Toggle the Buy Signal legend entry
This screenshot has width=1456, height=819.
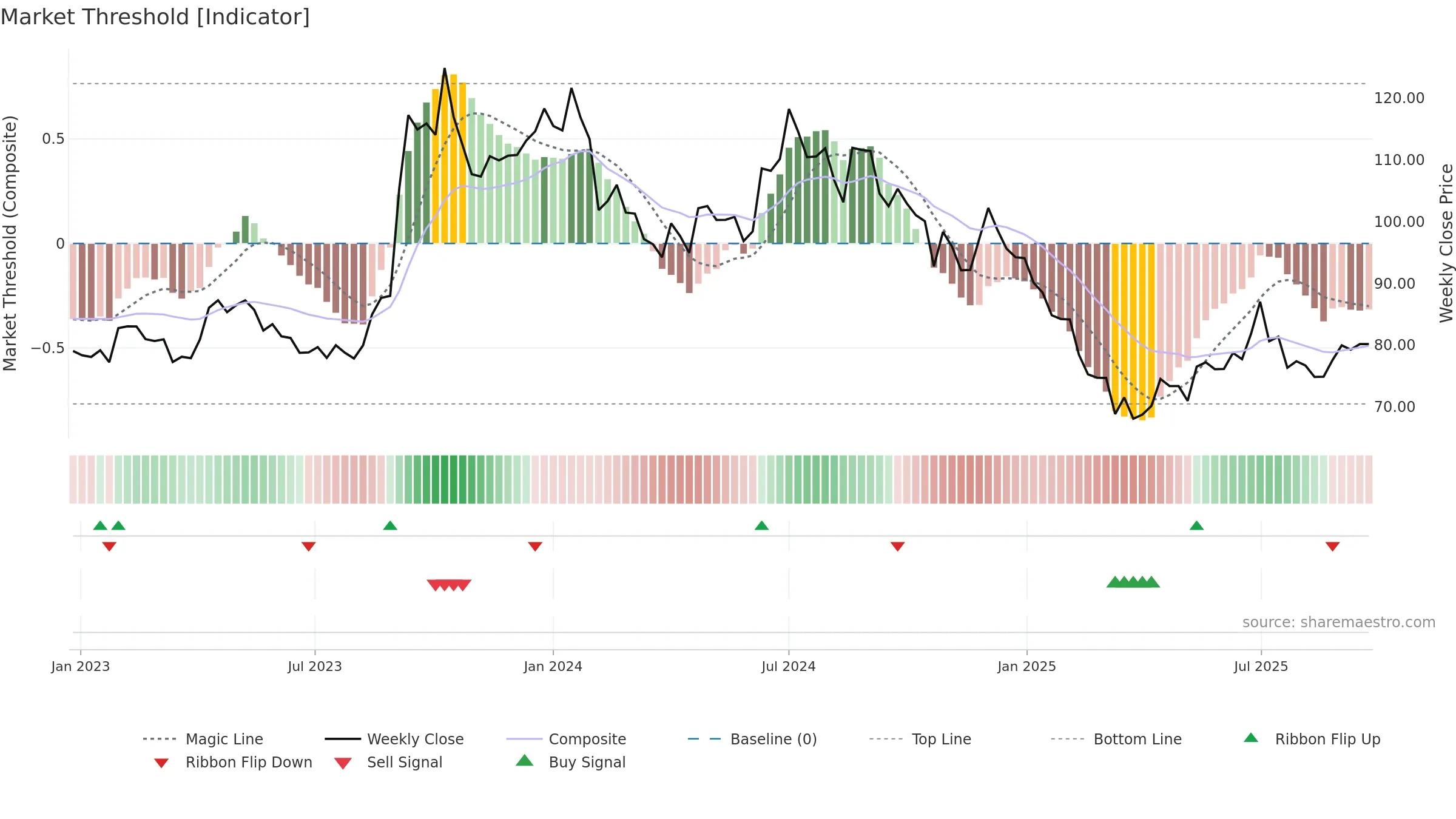click(570, 762)
